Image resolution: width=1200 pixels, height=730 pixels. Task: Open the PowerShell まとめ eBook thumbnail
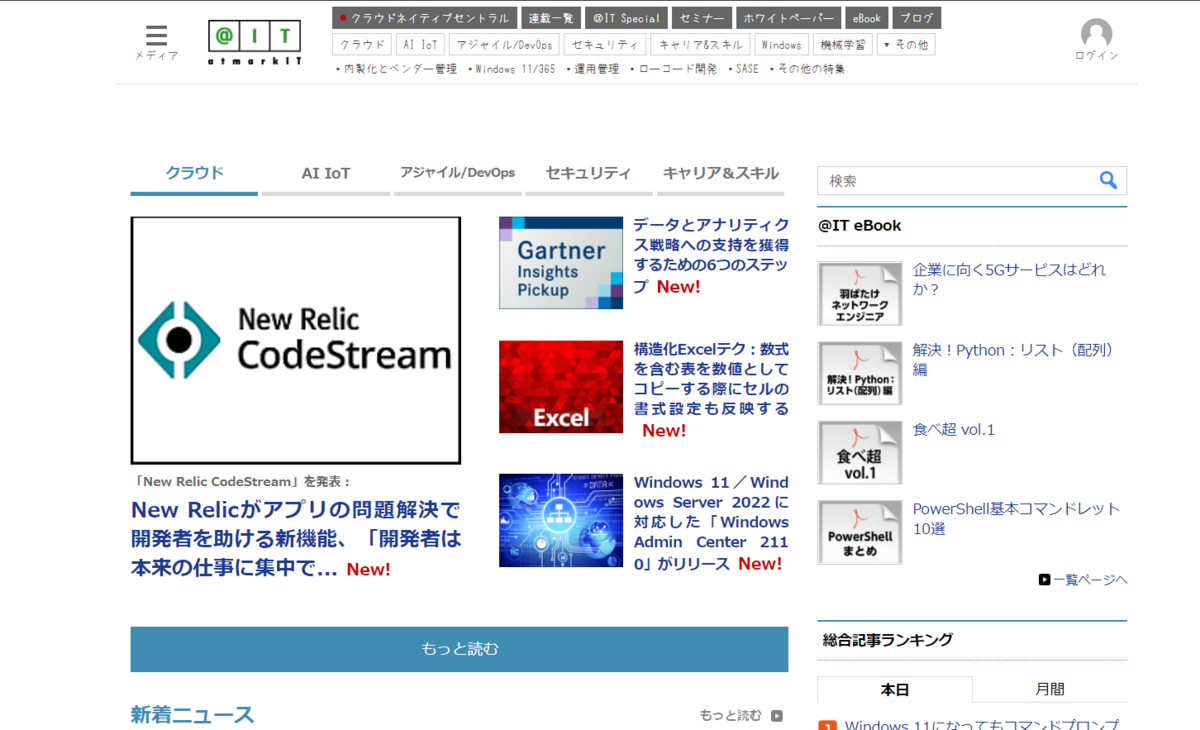pyautogui.click(x=859, y=532)
